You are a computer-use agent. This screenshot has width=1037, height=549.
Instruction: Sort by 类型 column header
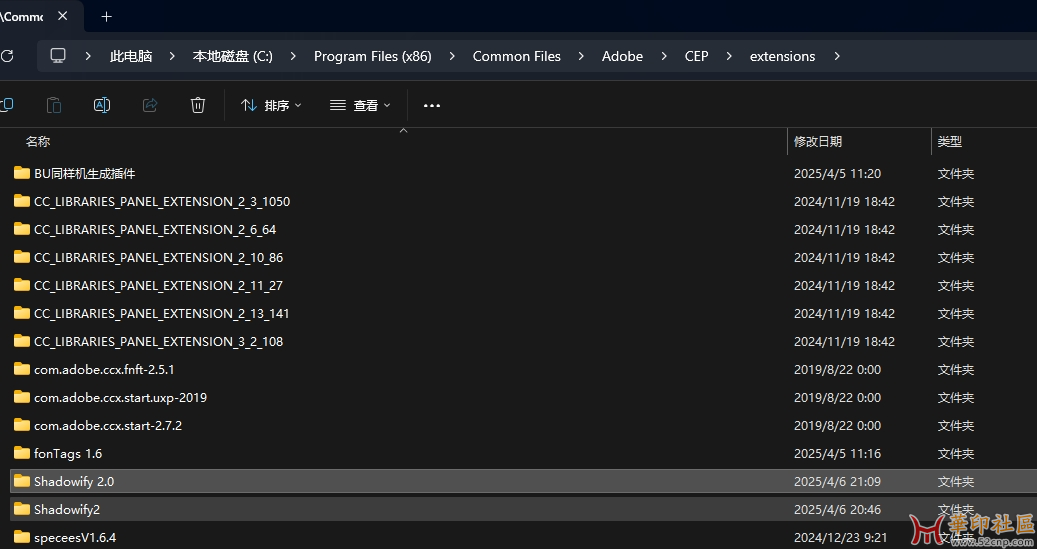point(950,141)
